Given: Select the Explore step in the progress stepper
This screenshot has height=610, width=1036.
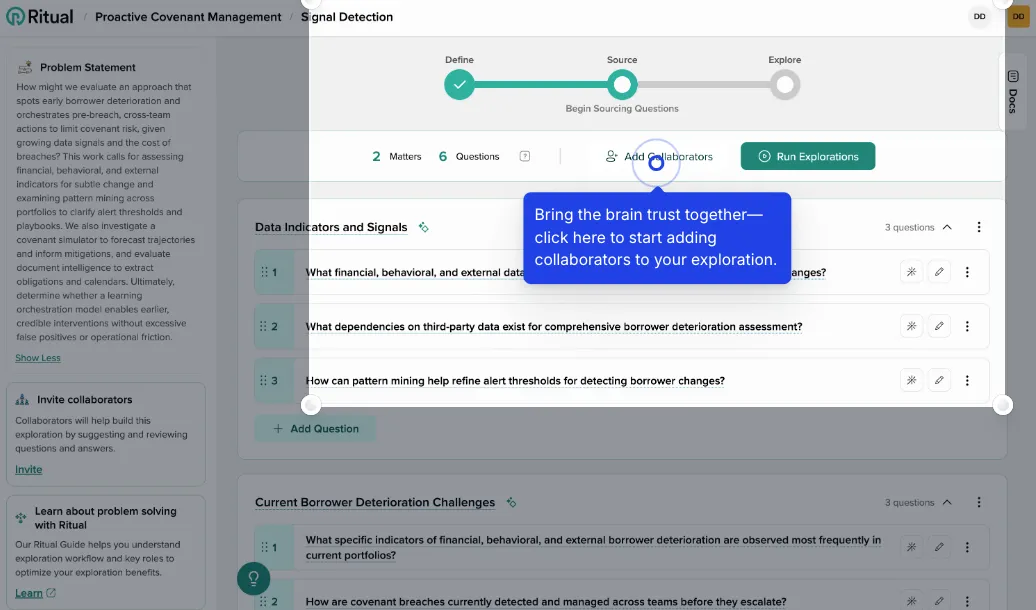Looking at the screenshot, I should click(785, 85).
